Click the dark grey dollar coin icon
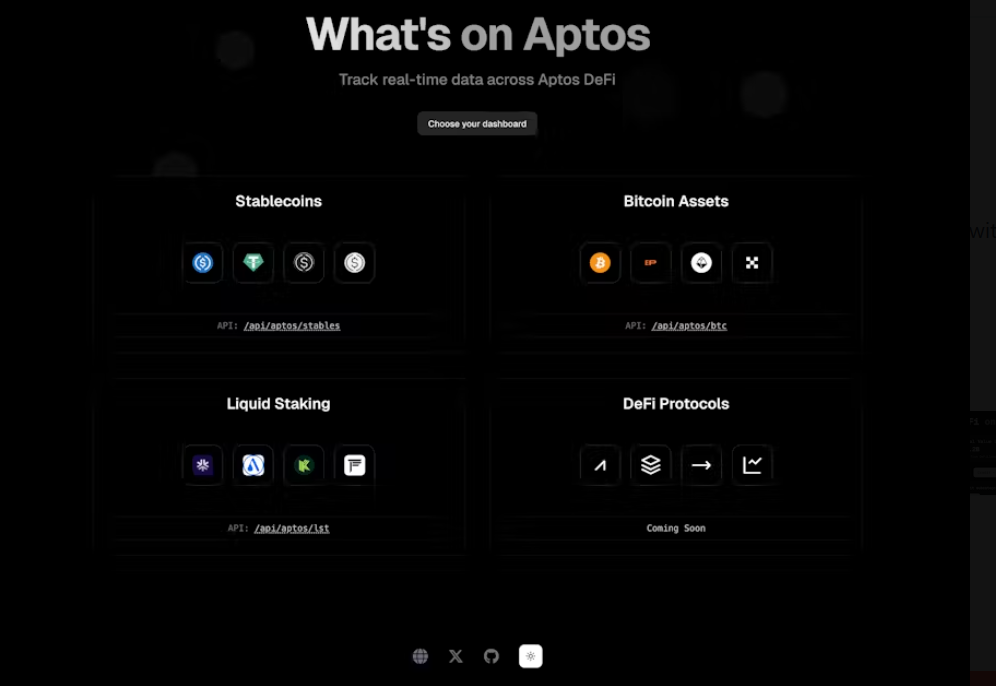996x686 pixels. (304, 262)
